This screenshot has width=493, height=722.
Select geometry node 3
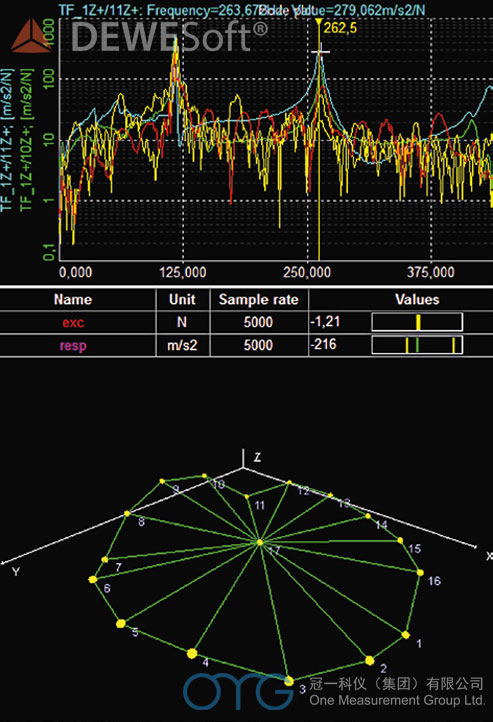pos(289,681)
